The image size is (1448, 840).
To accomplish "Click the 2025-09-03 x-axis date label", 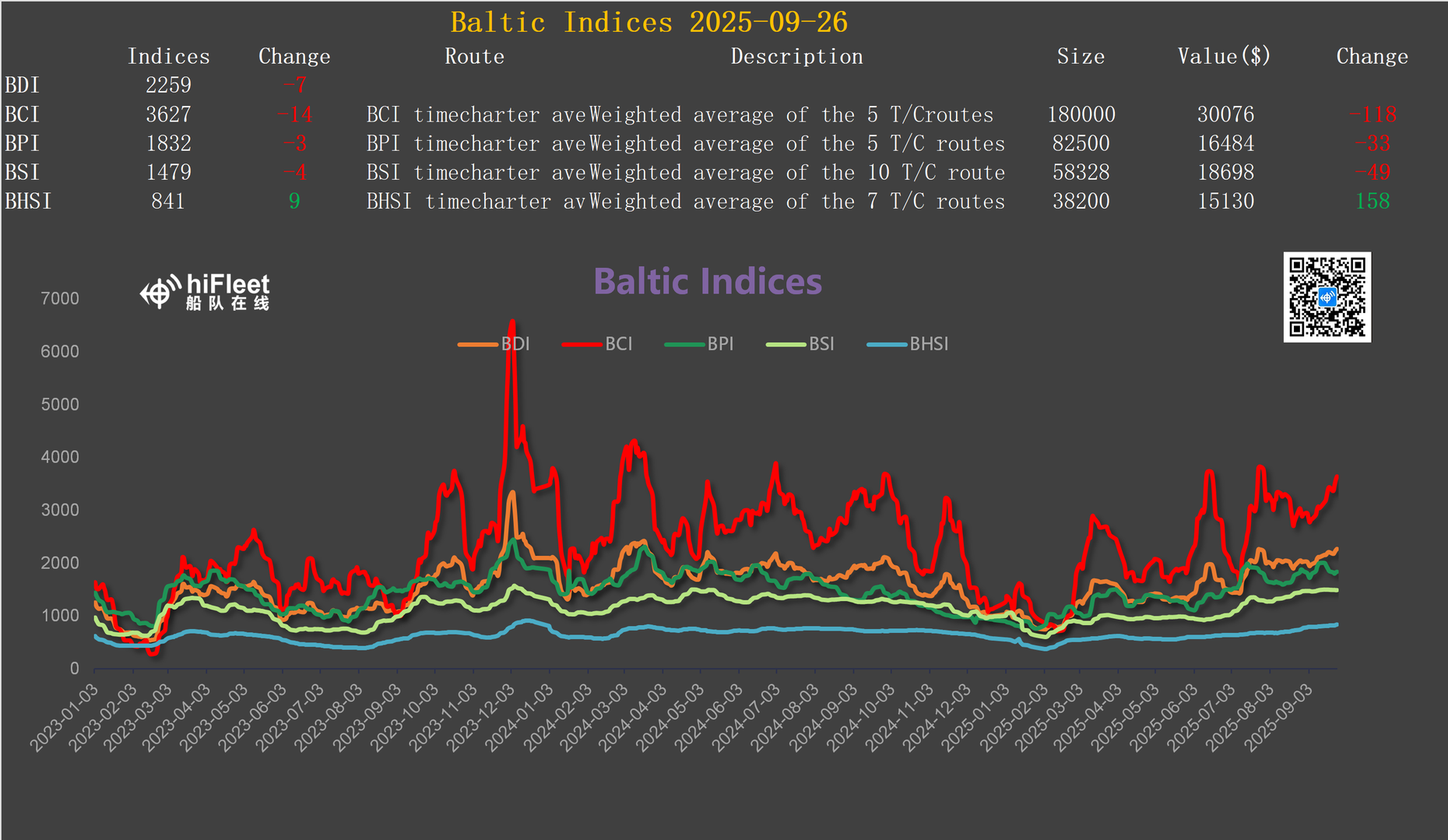I will pyautogui.click(x=1280, y=717).
